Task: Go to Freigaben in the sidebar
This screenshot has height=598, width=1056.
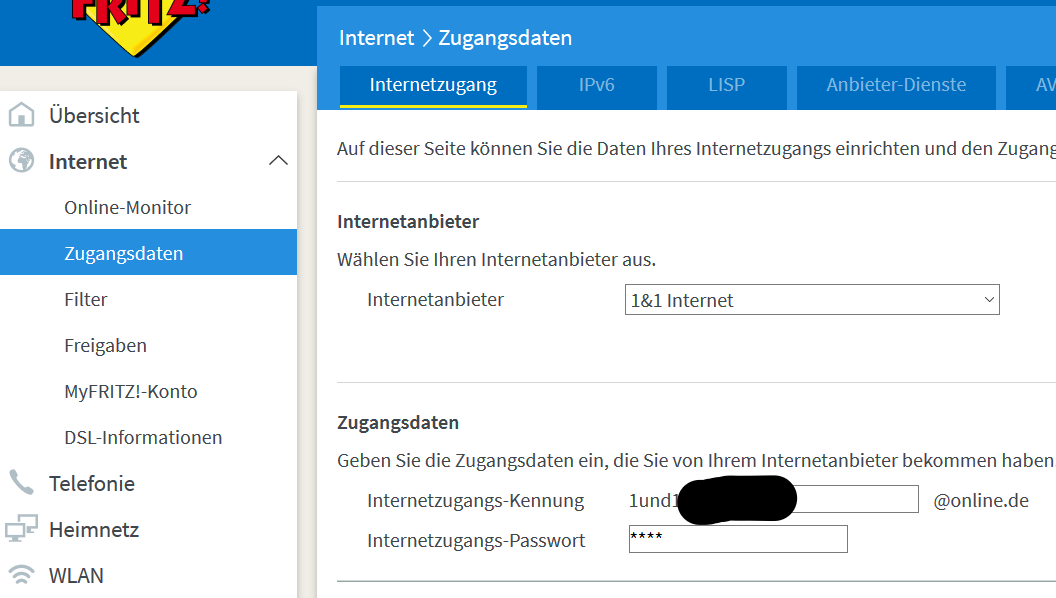Action: tap(105, 345)
